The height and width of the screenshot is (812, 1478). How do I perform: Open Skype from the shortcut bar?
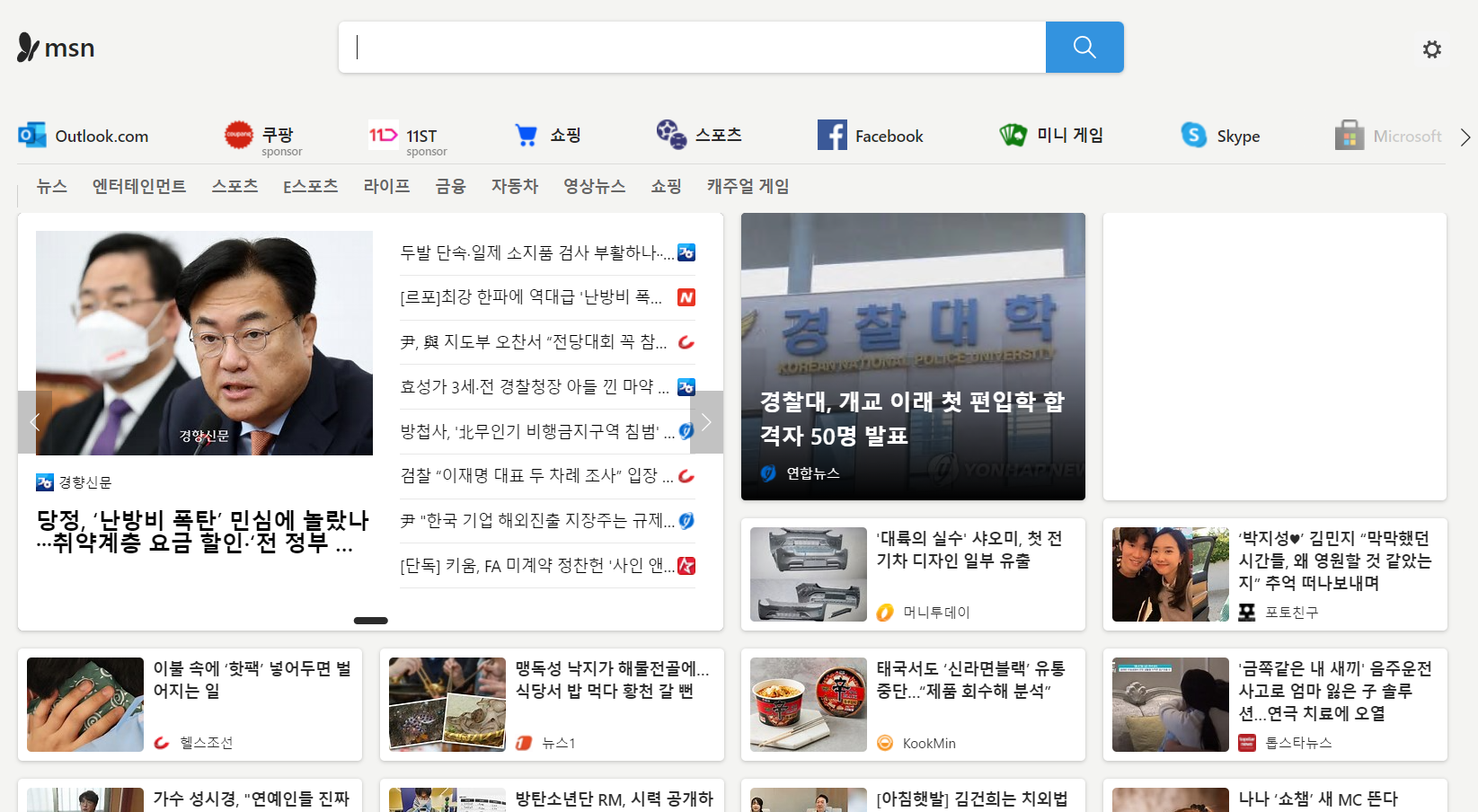[x=1219, y=135]
